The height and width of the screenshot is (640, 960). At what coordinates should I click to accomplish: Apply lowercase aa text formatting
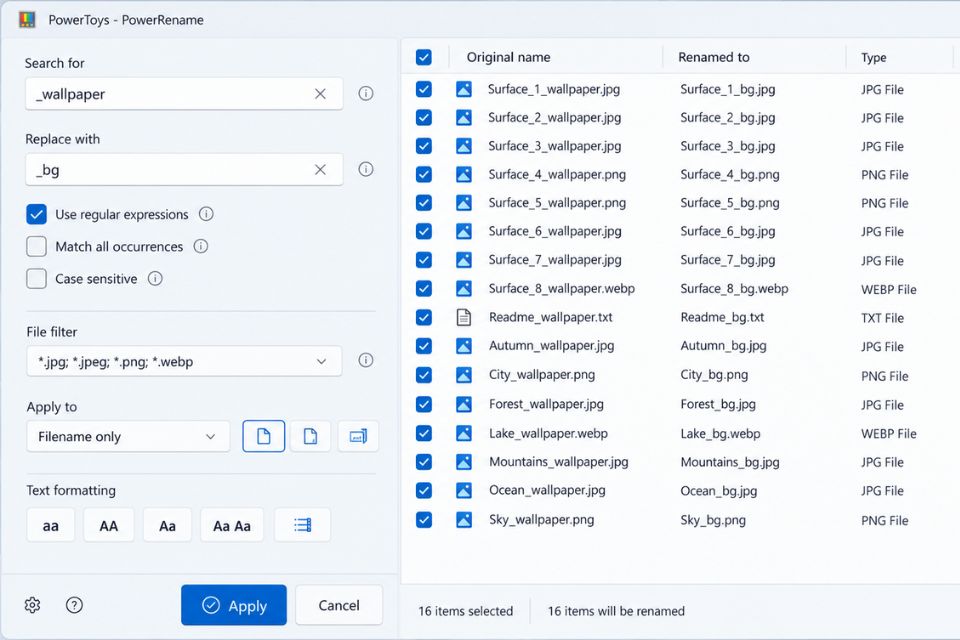pyautogui.click(x=51, y=525)
